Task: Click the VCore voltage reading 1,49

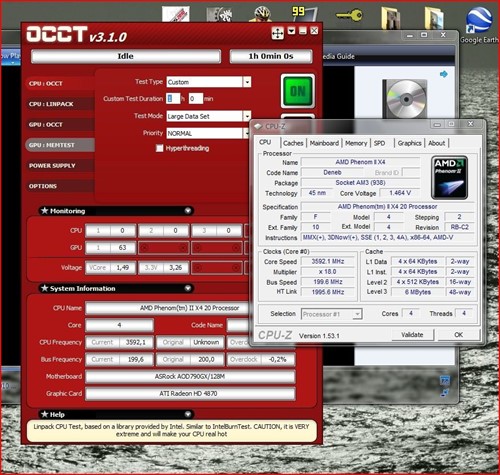Action: 122,268
